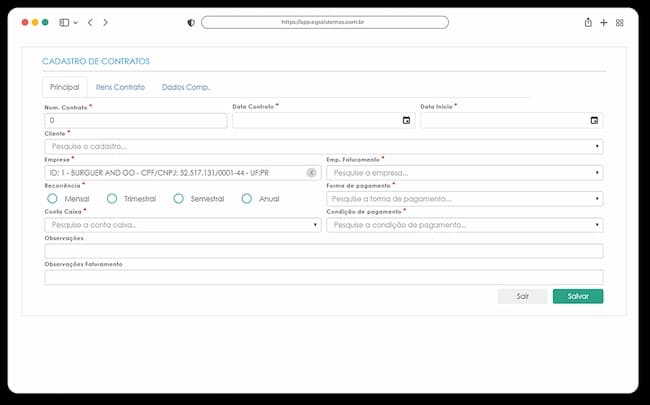Expand the Emp. Faturamento dropdown
The width and height of the screenshot is (650, 405).
[x=465, y=173]
